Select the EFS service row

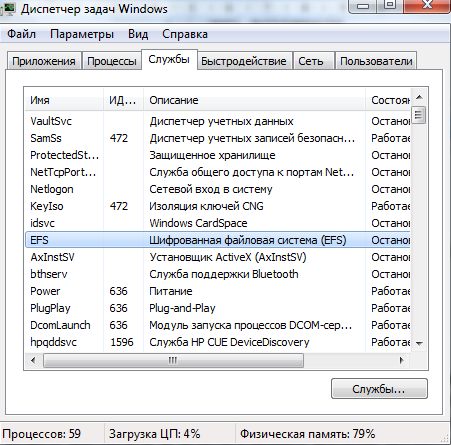218,240
